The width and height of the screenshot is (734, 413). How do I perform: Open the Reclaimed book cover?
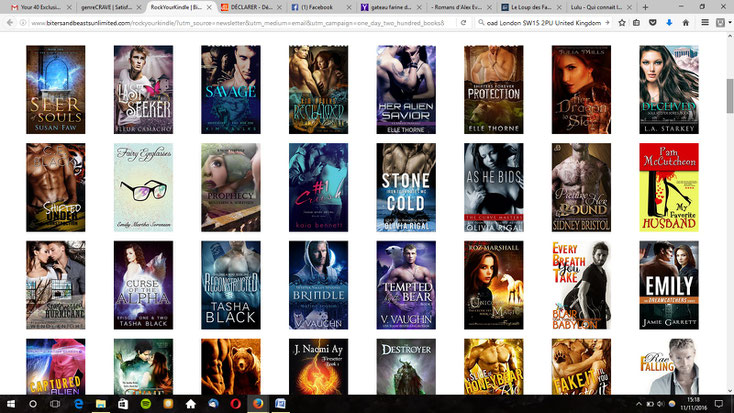(x=318, y=89)
